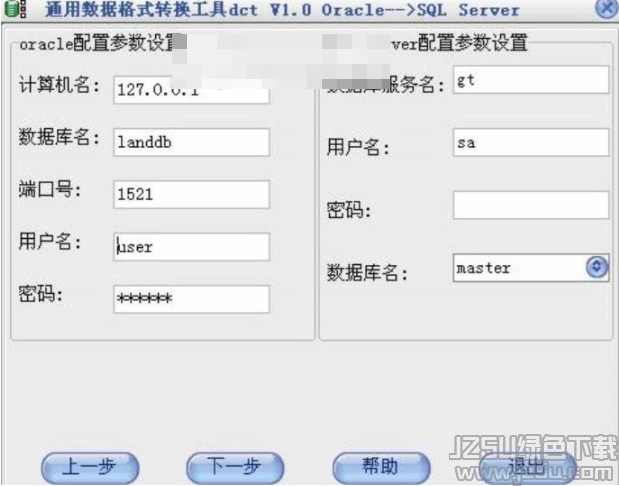This screenshot has height=486, width=619.
Task: Go back with the 上一步 button
Action: point(90,468)
